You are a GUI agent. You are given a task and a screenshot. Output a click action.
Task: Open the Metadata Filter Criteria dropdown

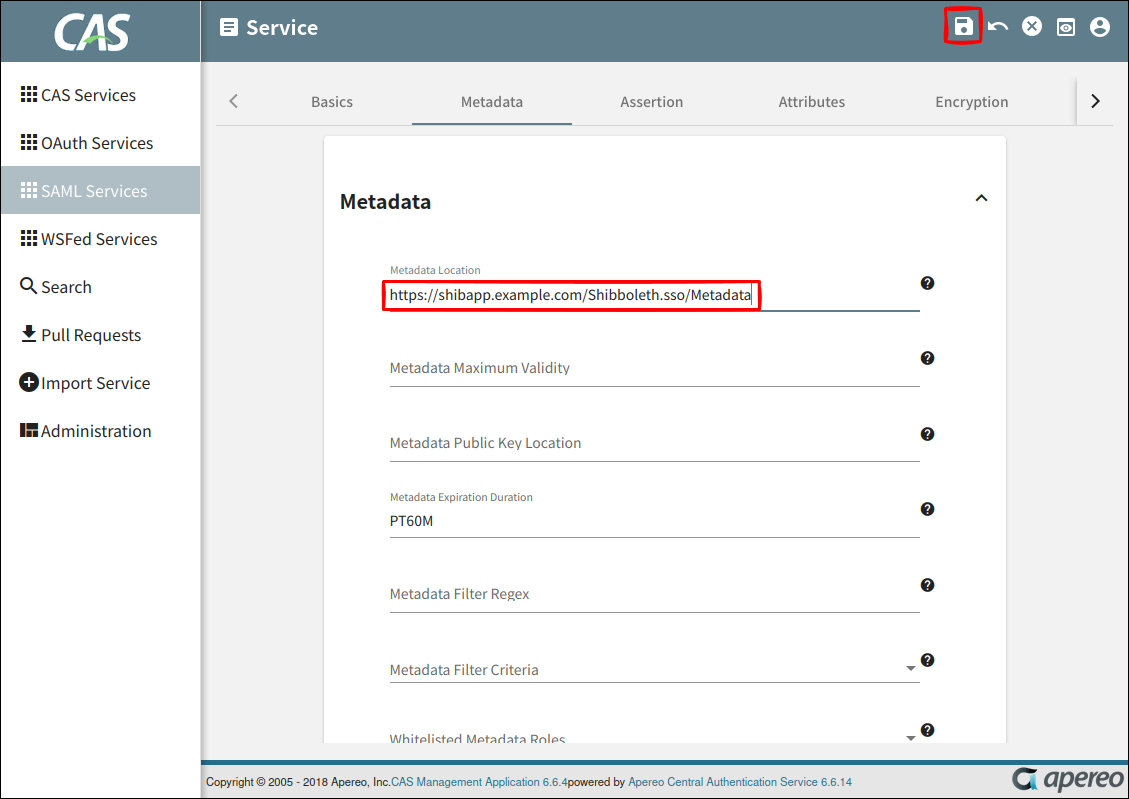pyautogui.click(x=910, y=669)
